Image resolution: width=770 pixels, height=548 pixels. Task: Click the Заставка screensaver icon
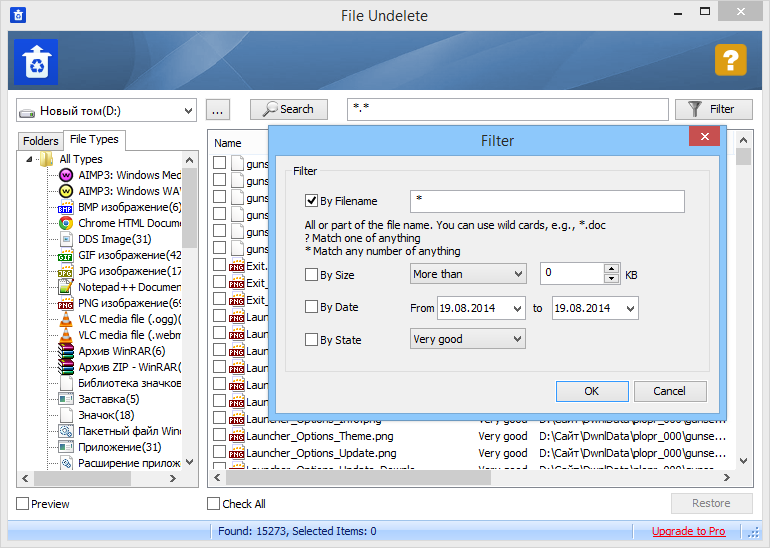click(66, 399)
